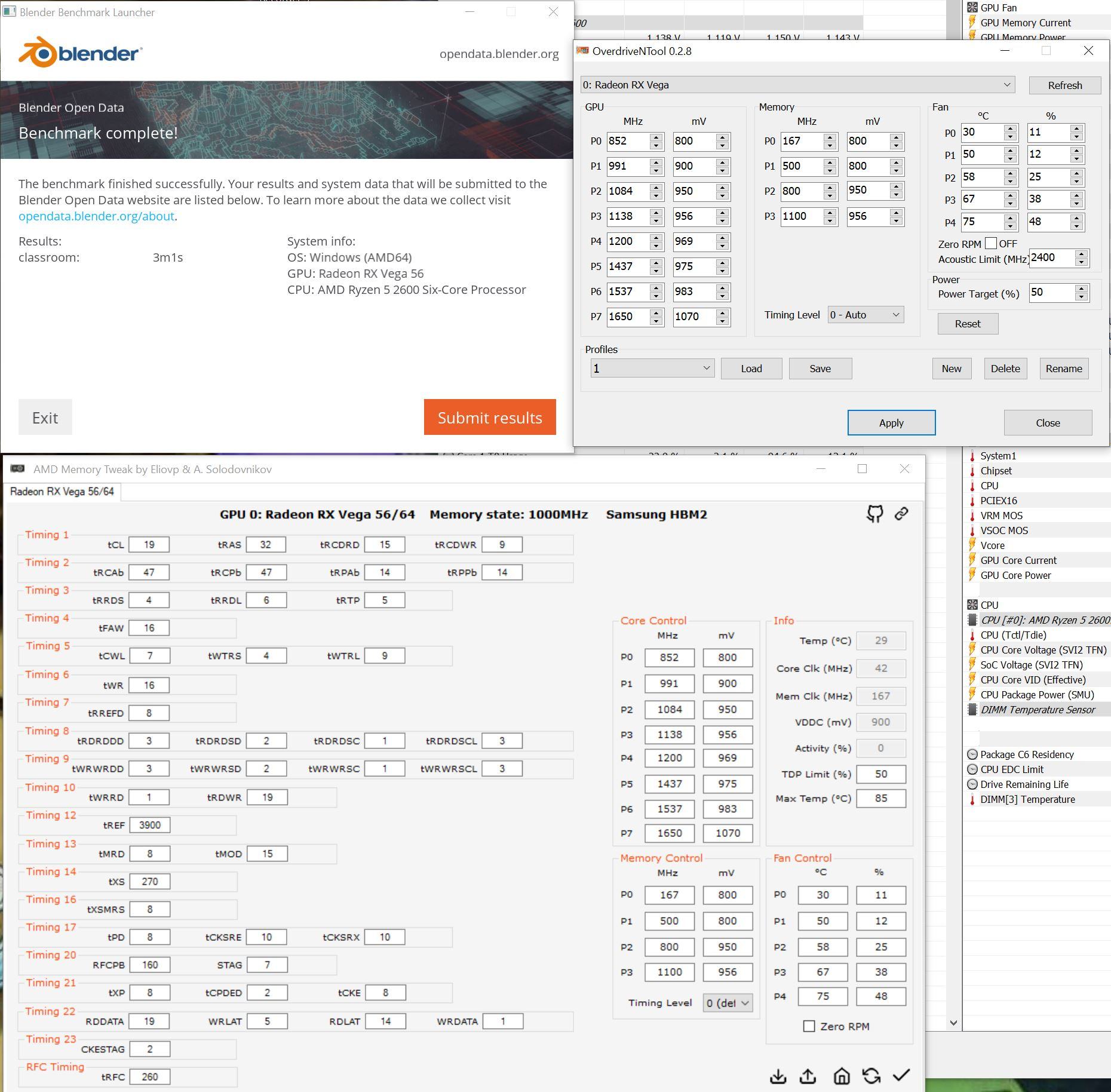Decrease GPU P7 mV value with down arrow

pos(722,321)
